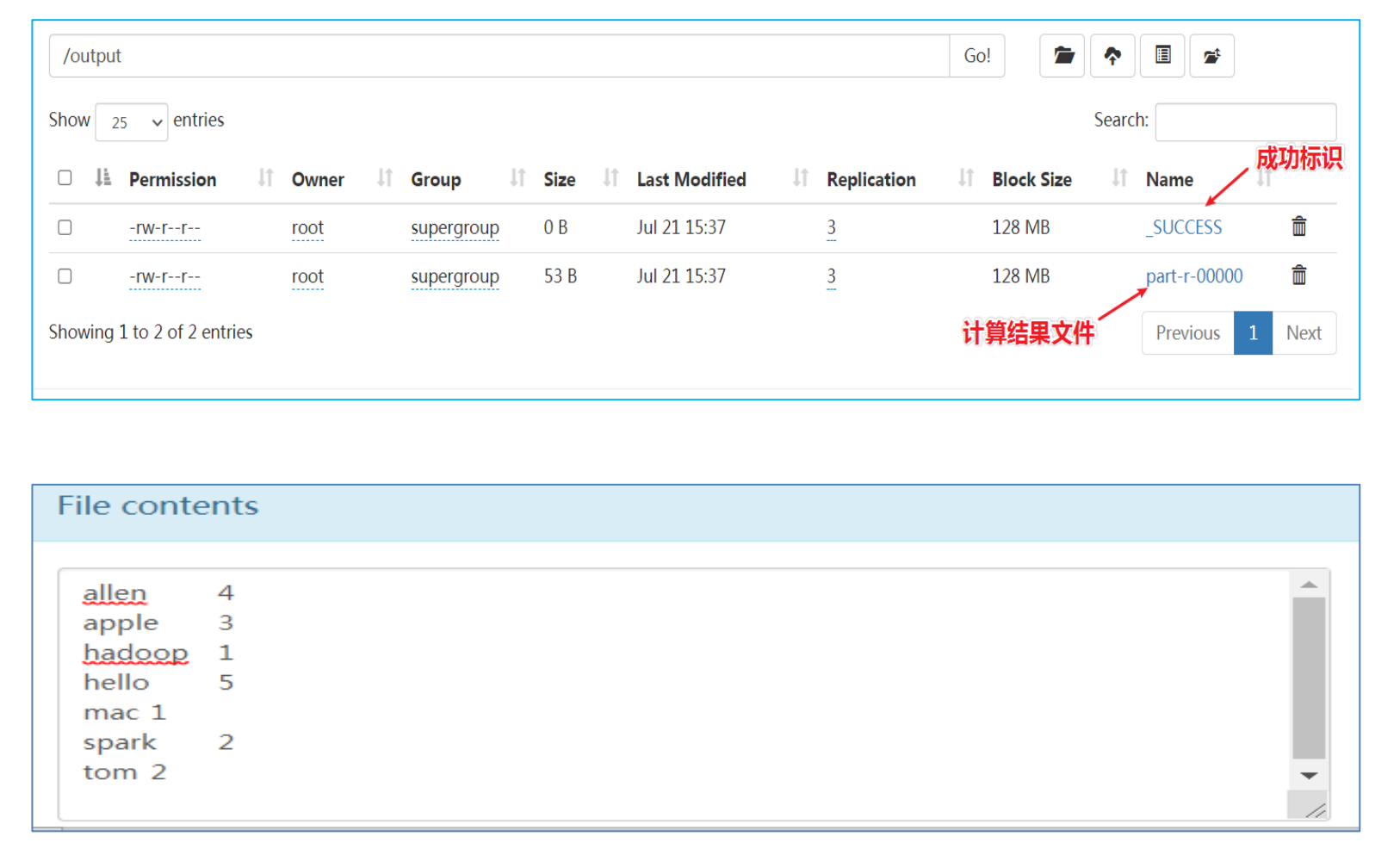The height and width of the screenshot is (861, 1400).
Task: Click the word 'apple' in file contents
Action: click(x=121, y=623)
